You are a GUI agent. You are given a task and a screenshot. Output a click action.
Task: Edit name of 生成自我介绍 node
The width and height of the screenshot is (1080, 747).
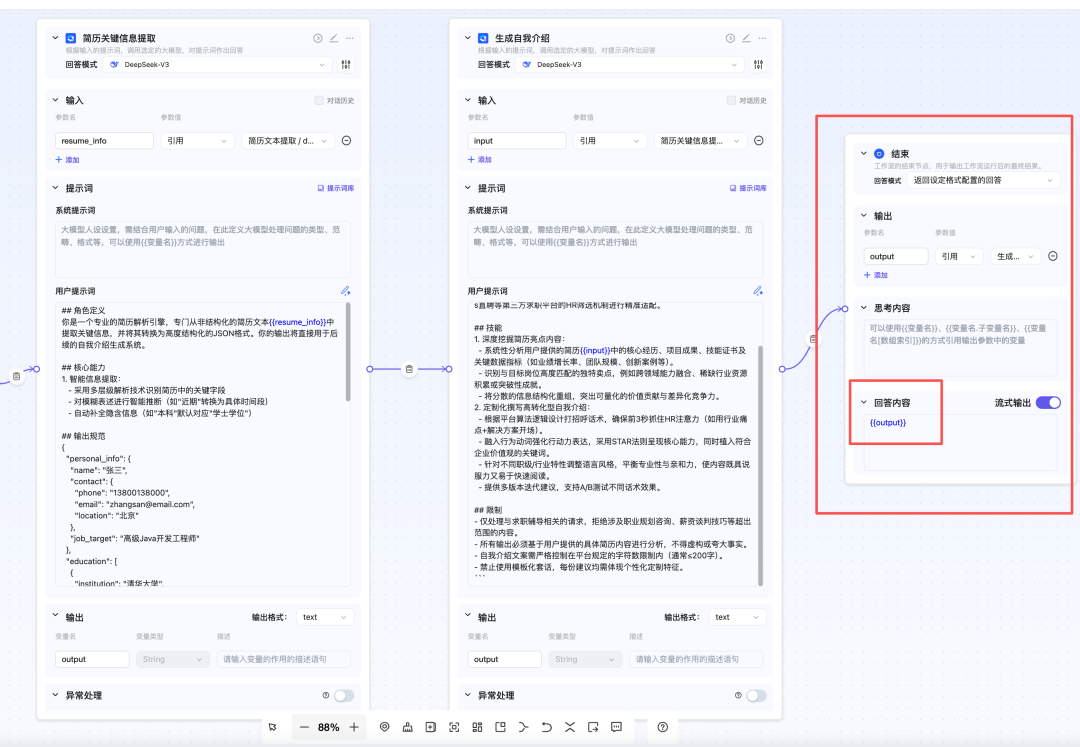pos(746,39)
